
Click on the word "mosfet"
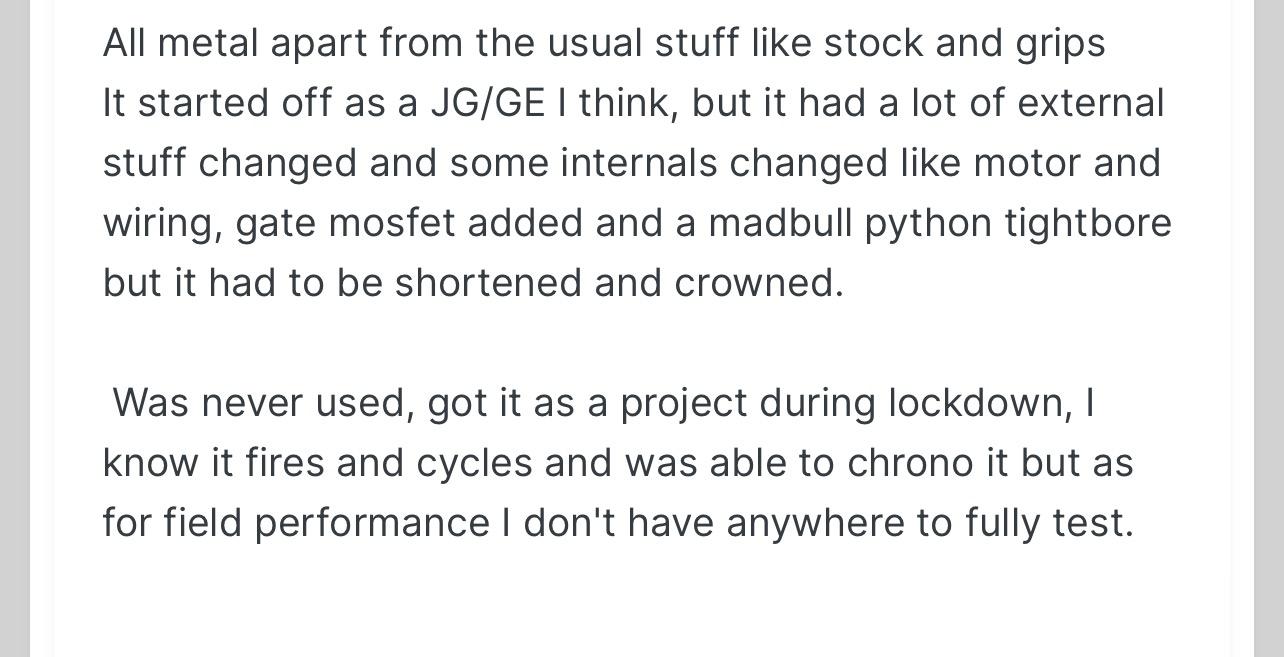point(391,223)
